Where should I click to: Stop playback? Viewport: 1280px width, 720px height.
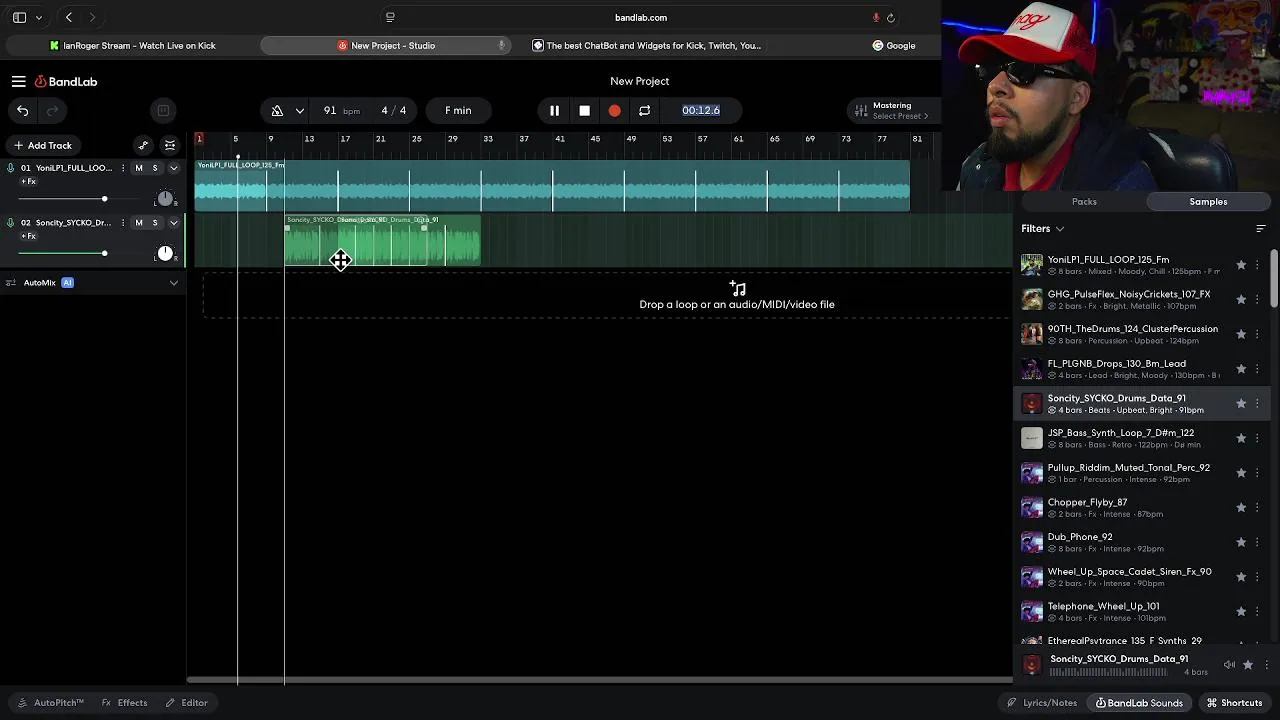[584, 111]
